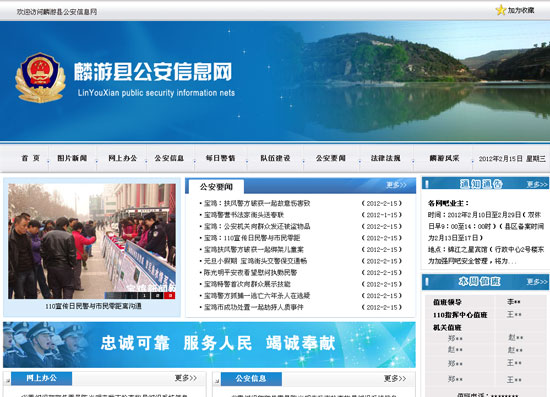Click the 本周值班 panel title

479,281
